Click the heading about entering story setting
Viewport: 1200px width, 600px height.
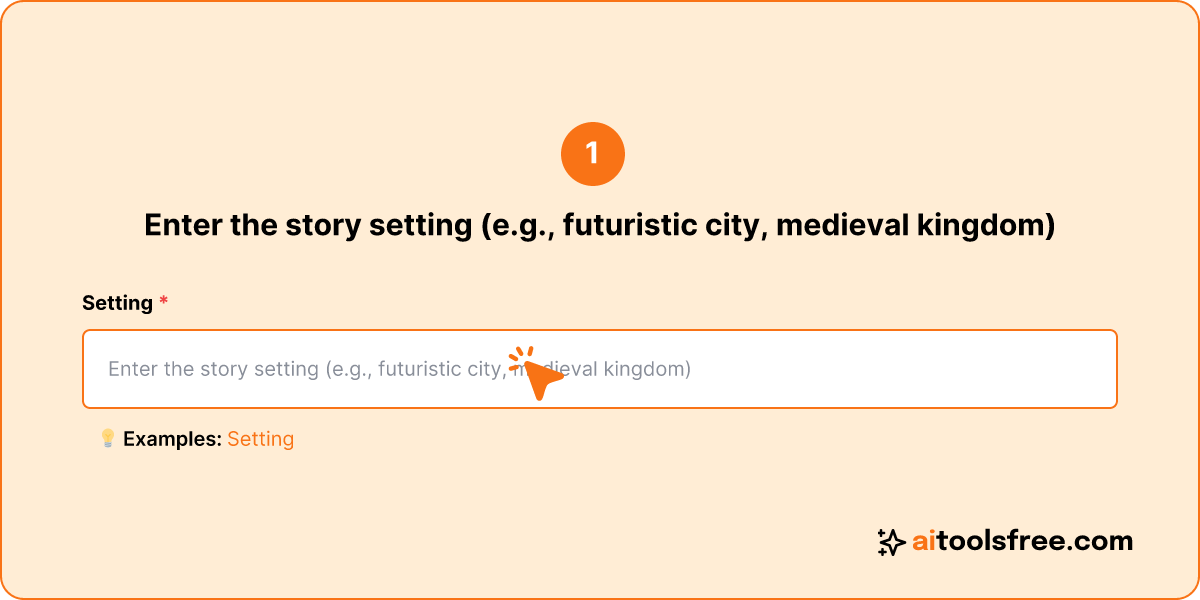tap(600, 225)
